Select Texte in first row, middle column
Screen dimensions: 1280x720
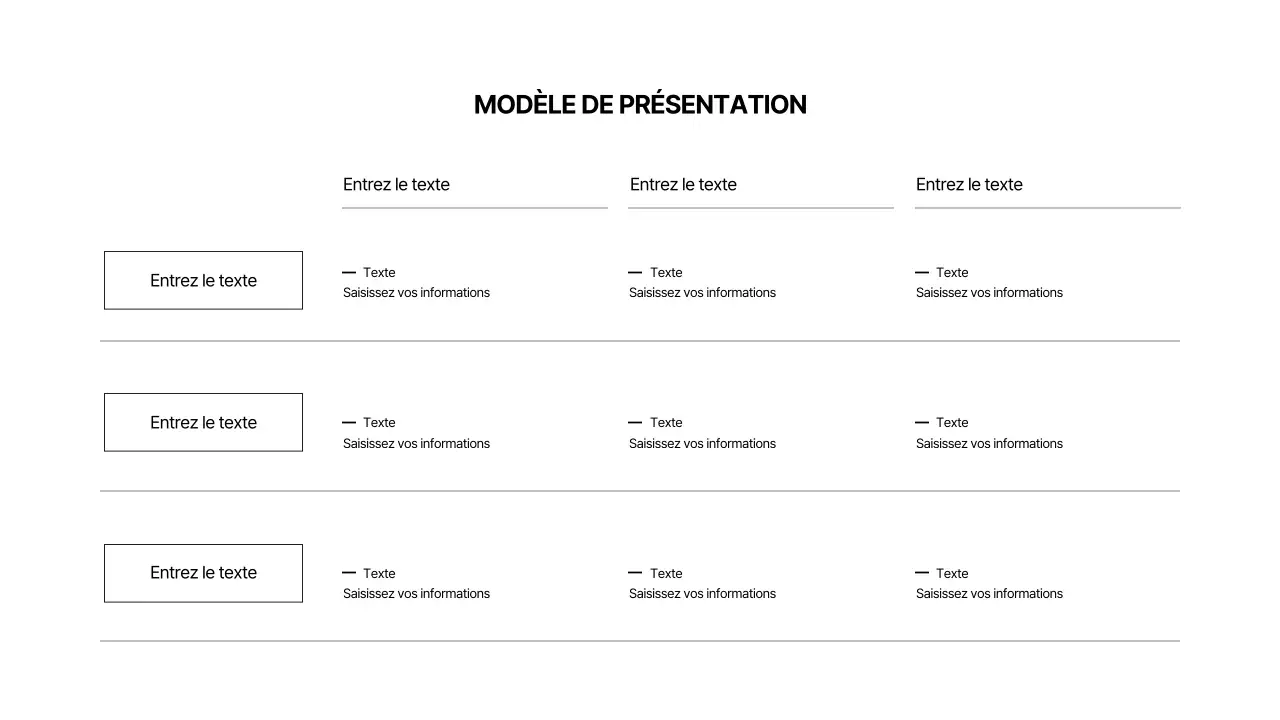666,273
